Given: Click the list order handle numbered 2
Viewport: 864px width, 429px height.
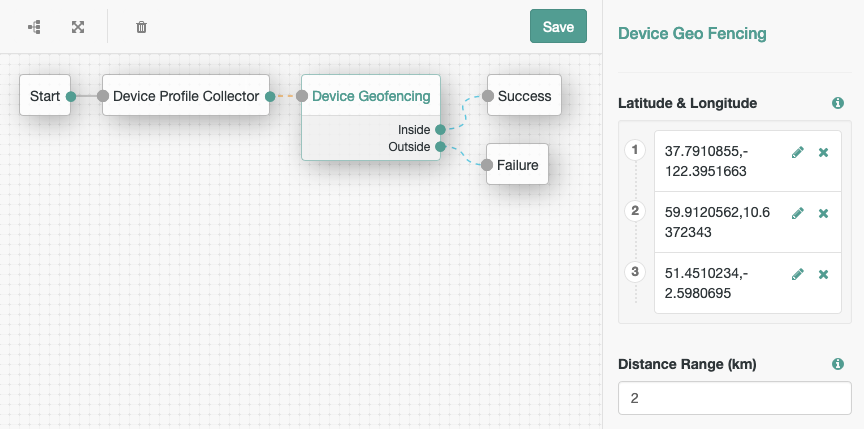Looking at the screenshot, I should 635,211.
